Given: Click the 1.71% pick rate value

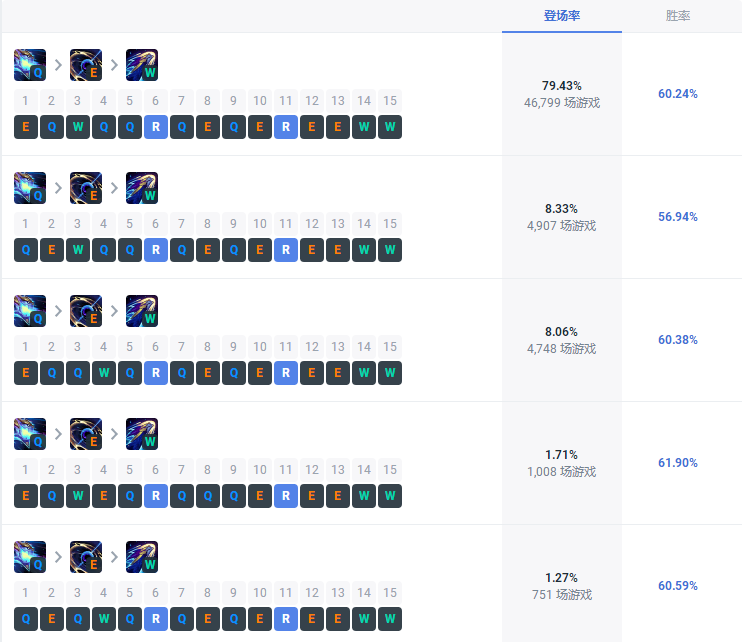Looking at the screenshot, I should [x=561, y=455].
